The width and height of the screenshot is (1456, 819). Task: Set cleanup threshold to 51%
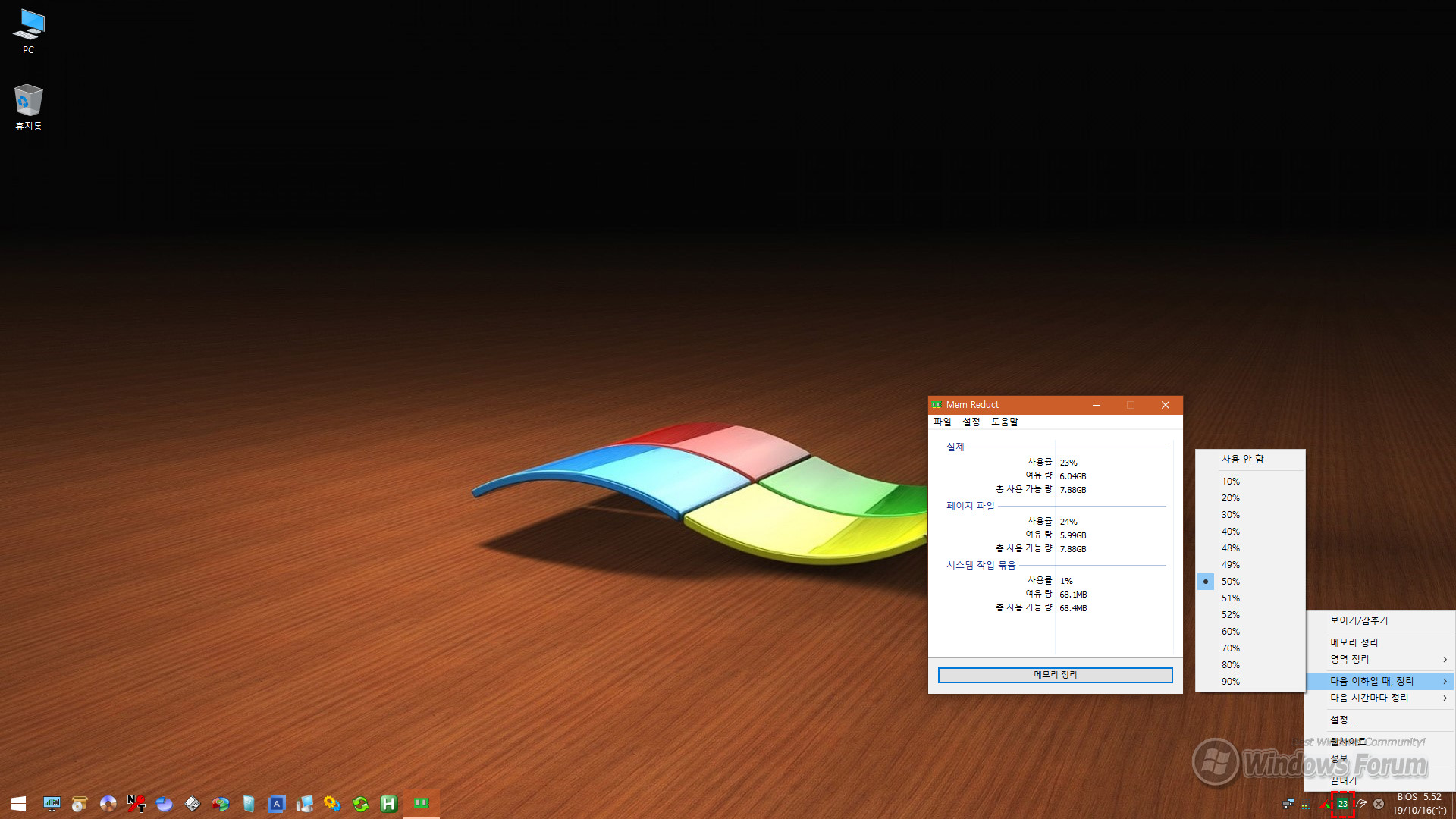(x=1250, y=598)
